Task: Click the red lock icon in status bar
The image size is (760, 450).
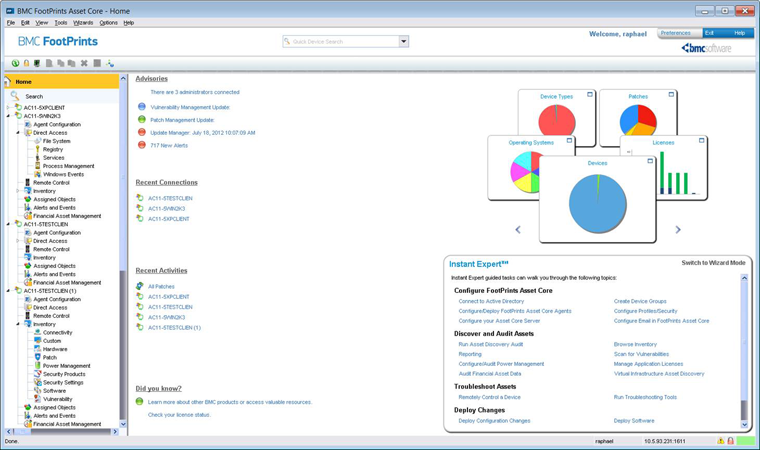Action: pos(730,441)
